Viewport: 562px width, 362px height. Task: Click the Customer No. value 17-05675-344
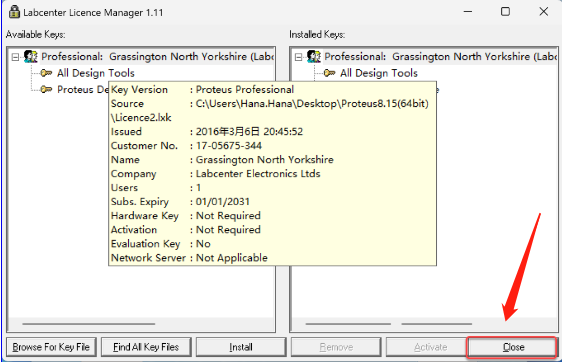coord(229,146)
